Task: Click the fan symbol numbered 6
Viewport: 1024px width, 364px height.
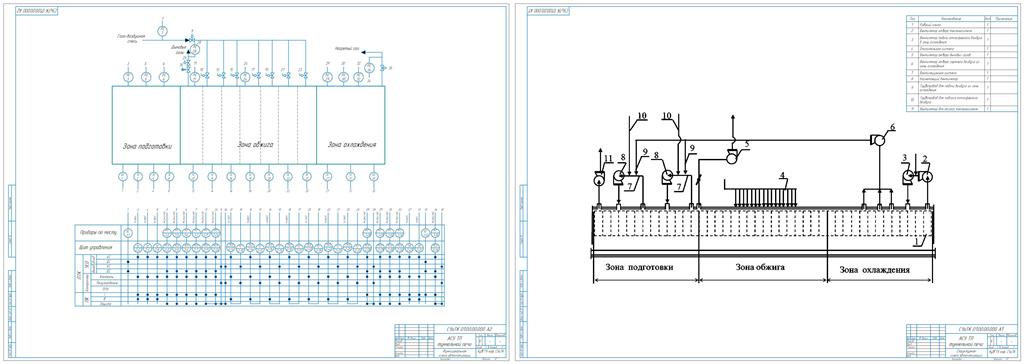Action: tap(878, 139)
